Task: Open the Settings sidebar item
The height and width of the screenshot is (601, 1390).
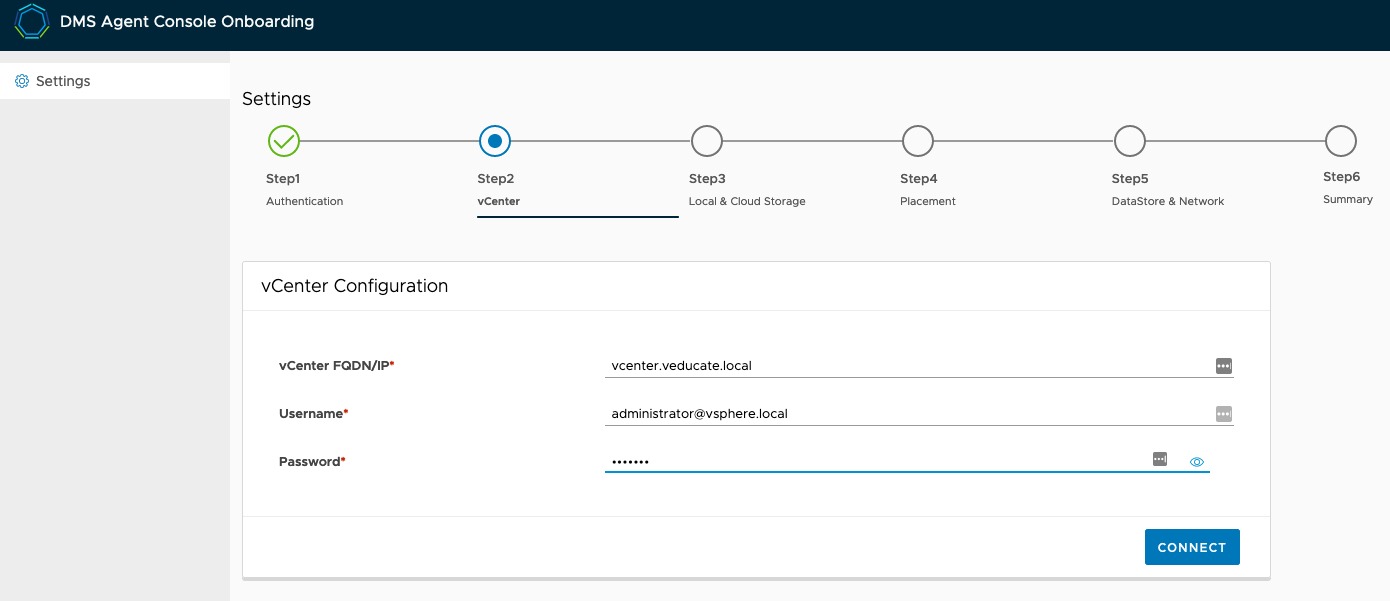Action: 63,81
